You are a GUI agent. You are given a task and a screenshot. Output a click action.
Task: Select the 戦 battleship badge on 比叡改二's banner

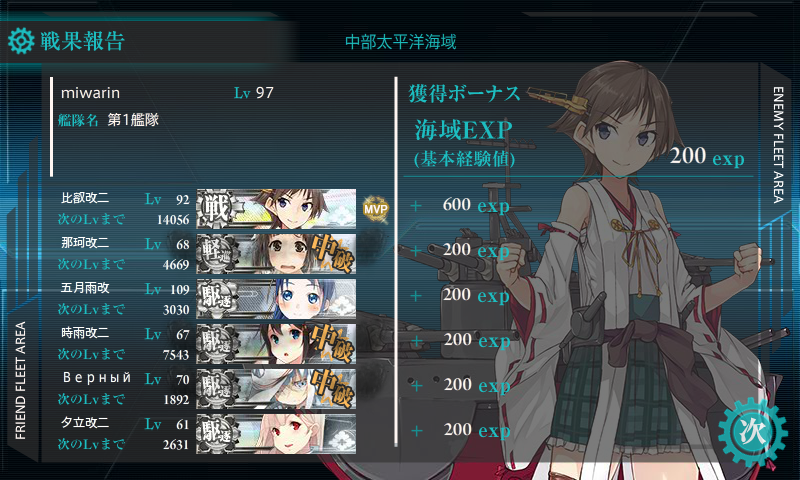[x=216, y=209]
